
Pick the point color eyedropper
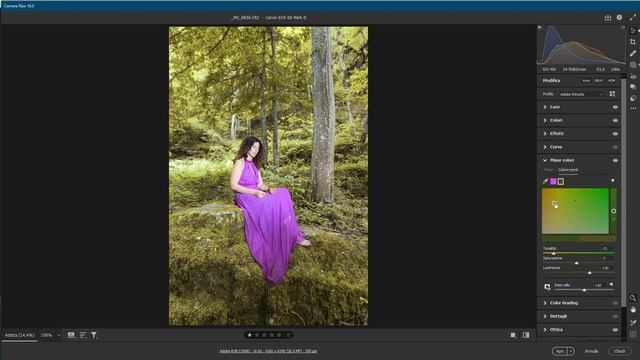(545, 181)
